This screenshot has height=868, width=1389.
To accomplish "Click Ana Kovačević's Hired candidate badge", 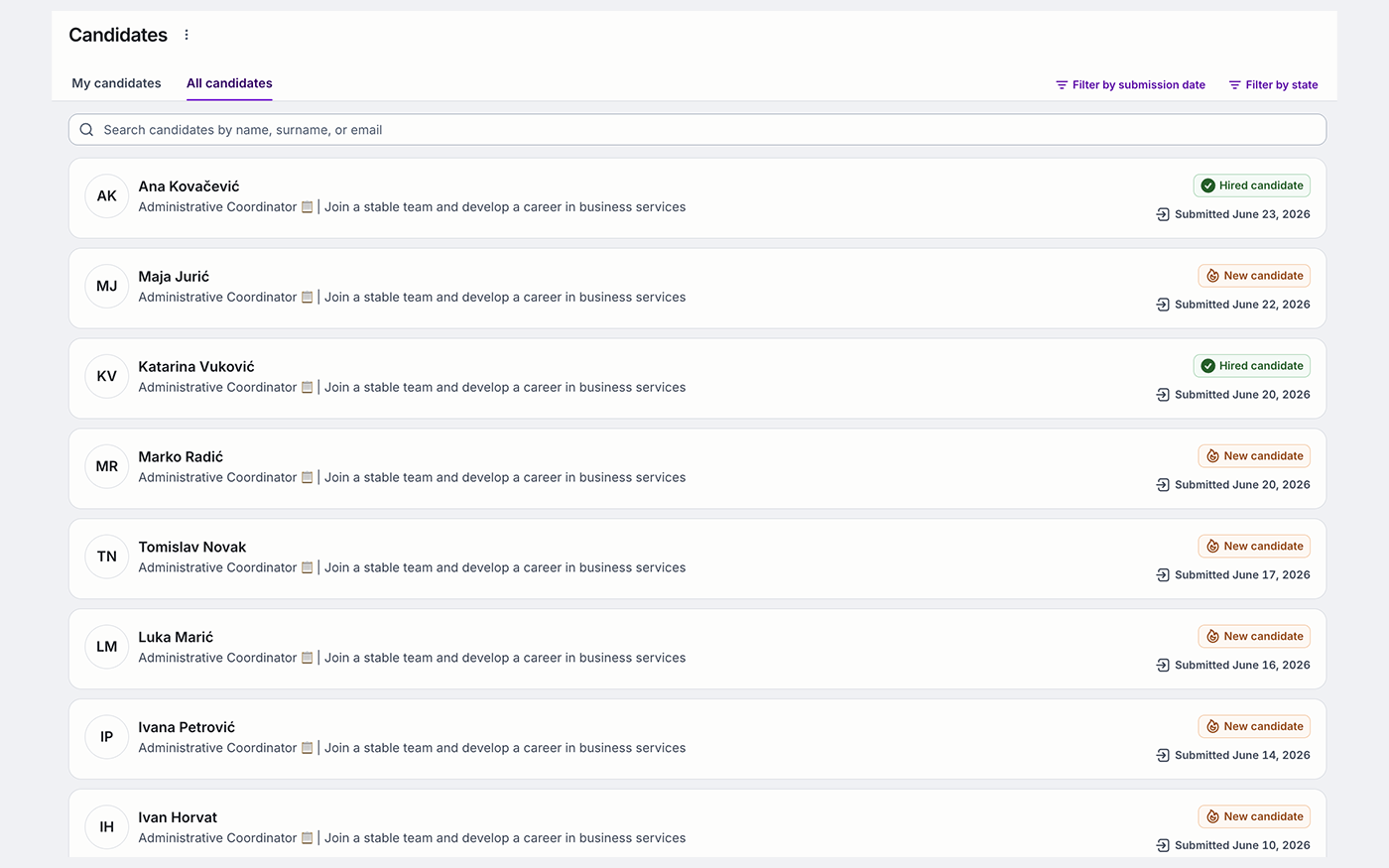I will tap(1252, 186).
